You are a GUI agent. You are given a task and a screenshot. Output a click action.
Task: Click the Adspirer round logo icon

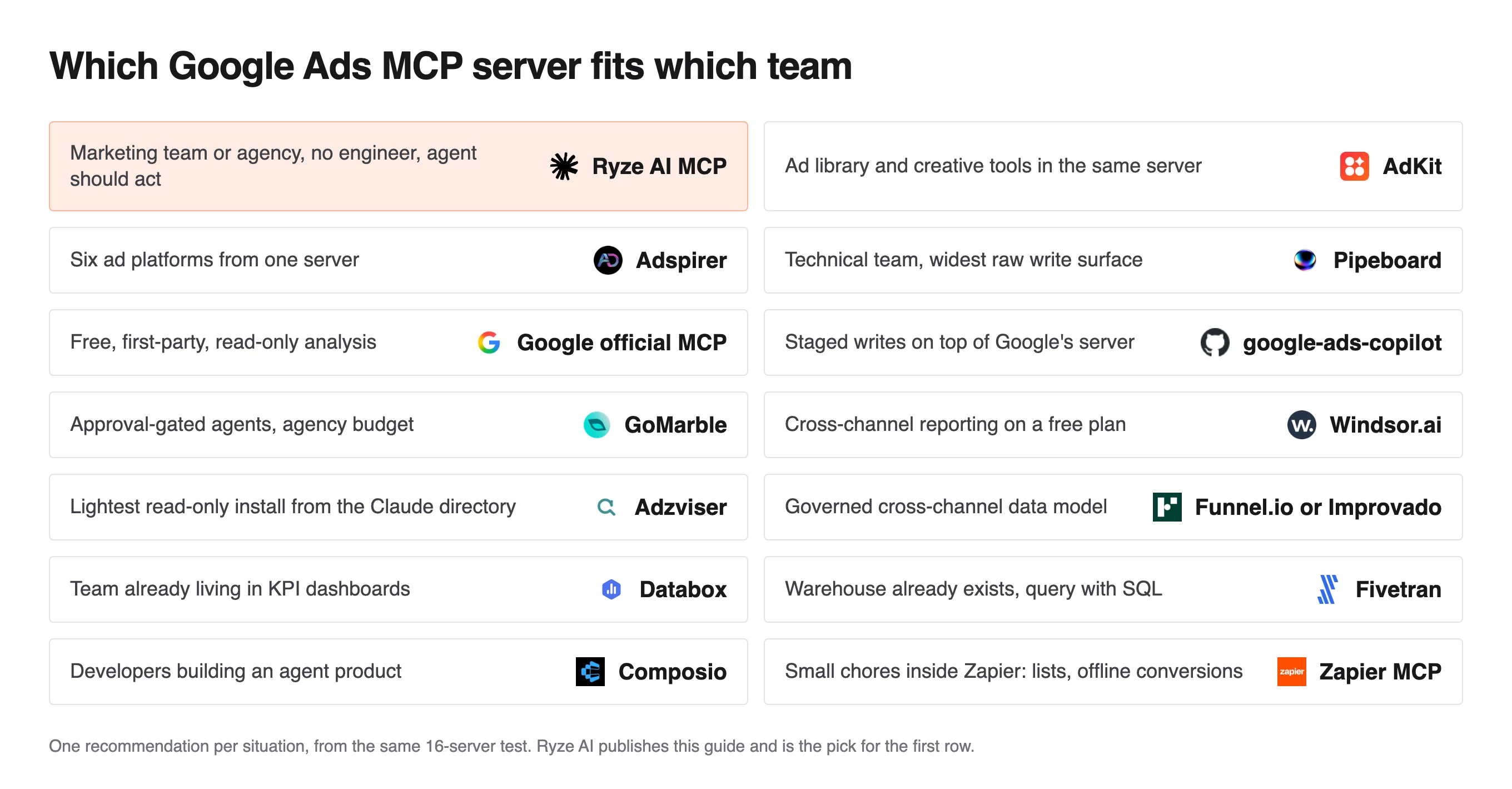608,260
